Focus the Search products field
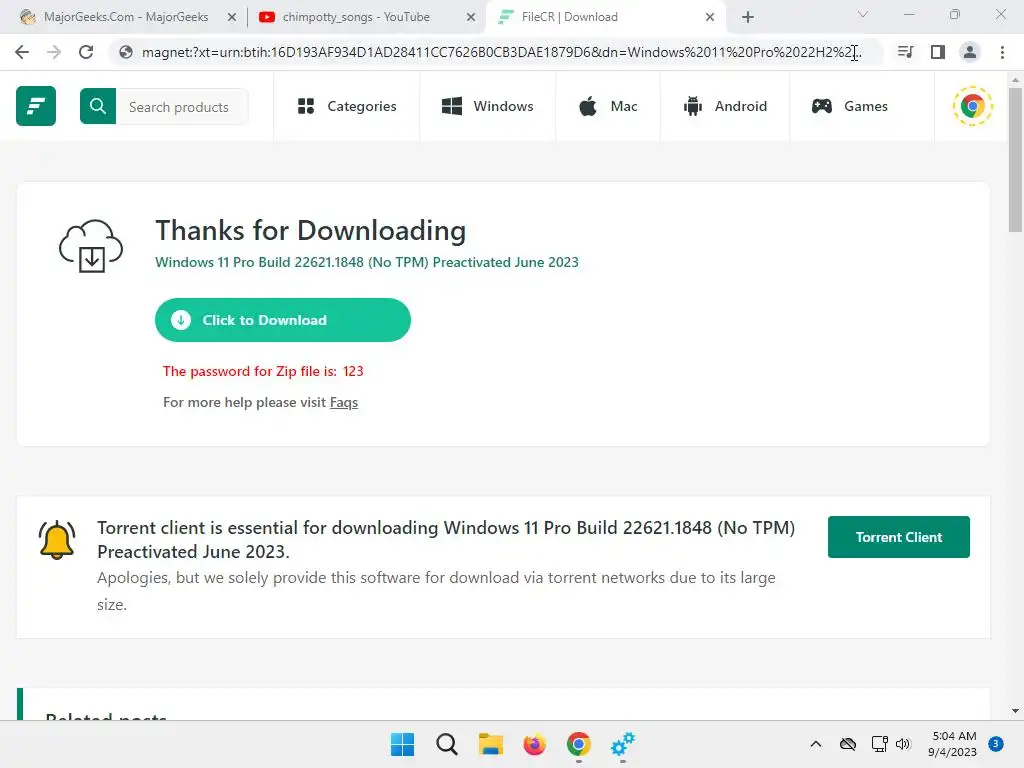This screenshot has height=768, width=1024. point(182,106)
